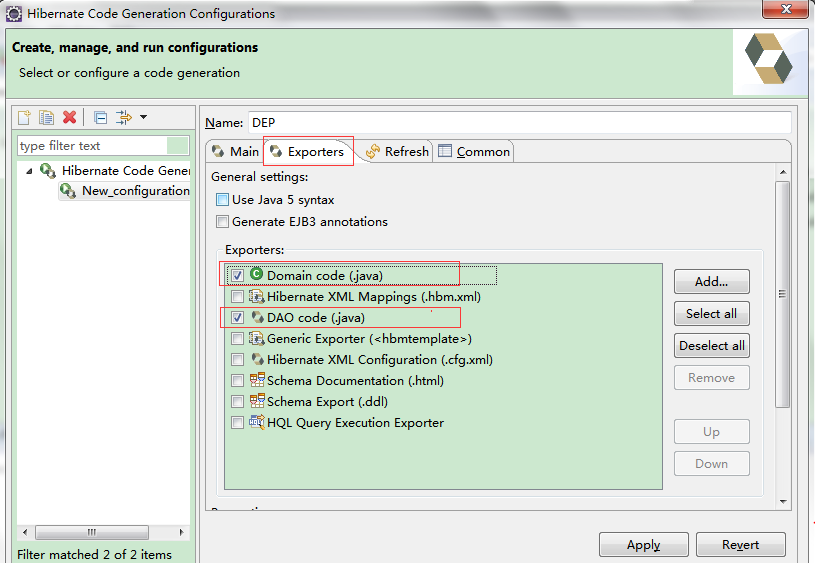Click the 'General settings:' label

(x=259, y=177)
